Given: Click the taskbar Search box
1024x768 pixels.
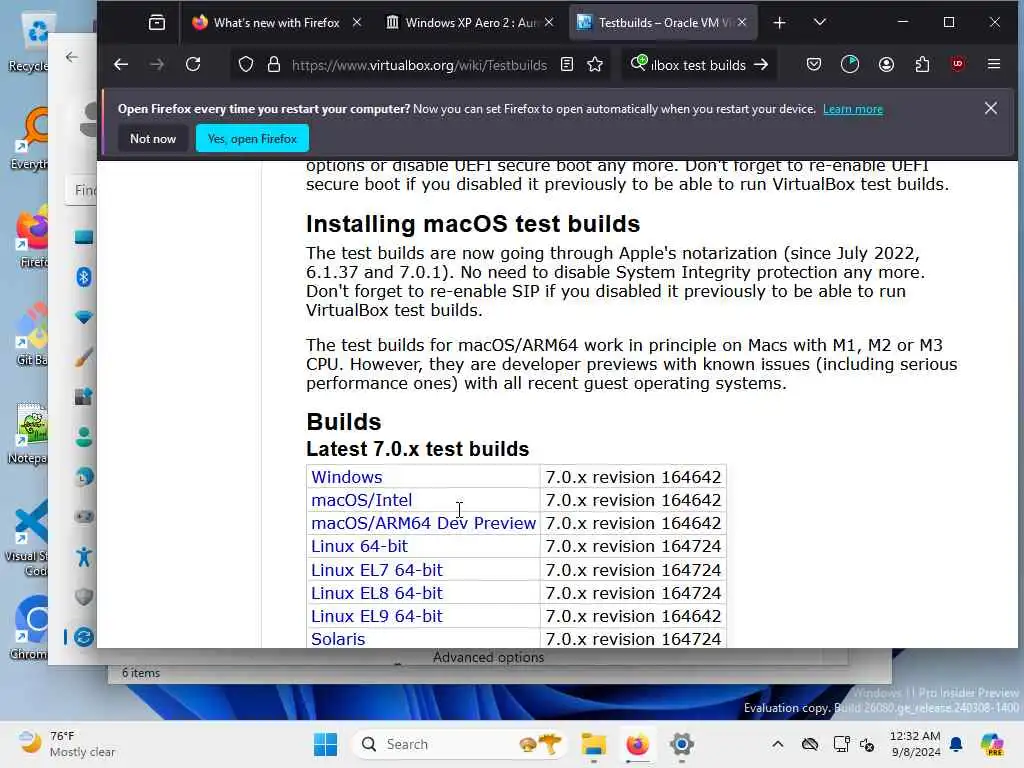Looking at the screenshot, I should pos(460,744).
